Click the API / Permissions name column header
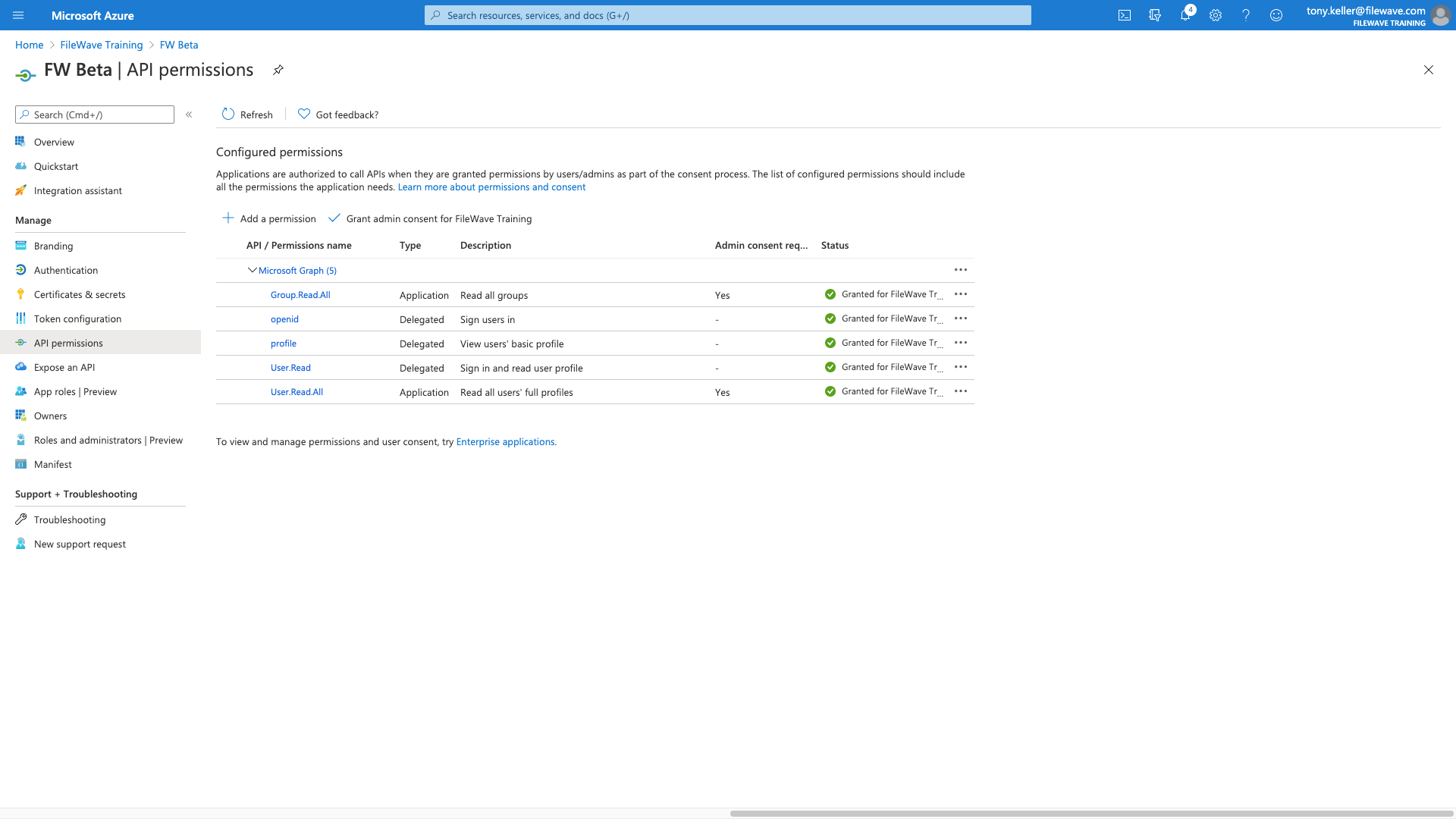Screen dimensions: 1456x819 299,246
